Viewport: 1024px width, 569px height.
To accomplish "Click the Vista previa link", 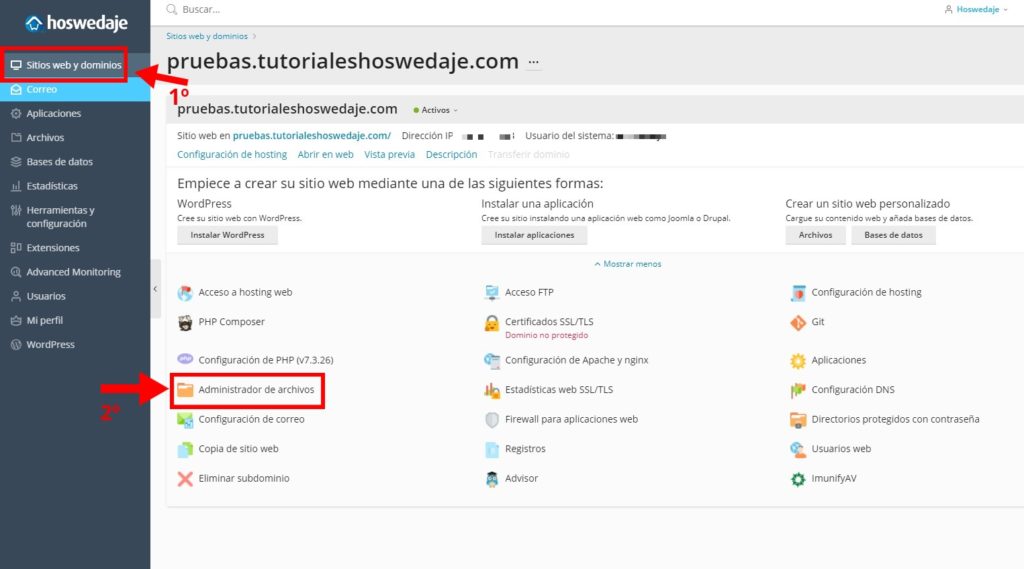I will pos(389,155).
